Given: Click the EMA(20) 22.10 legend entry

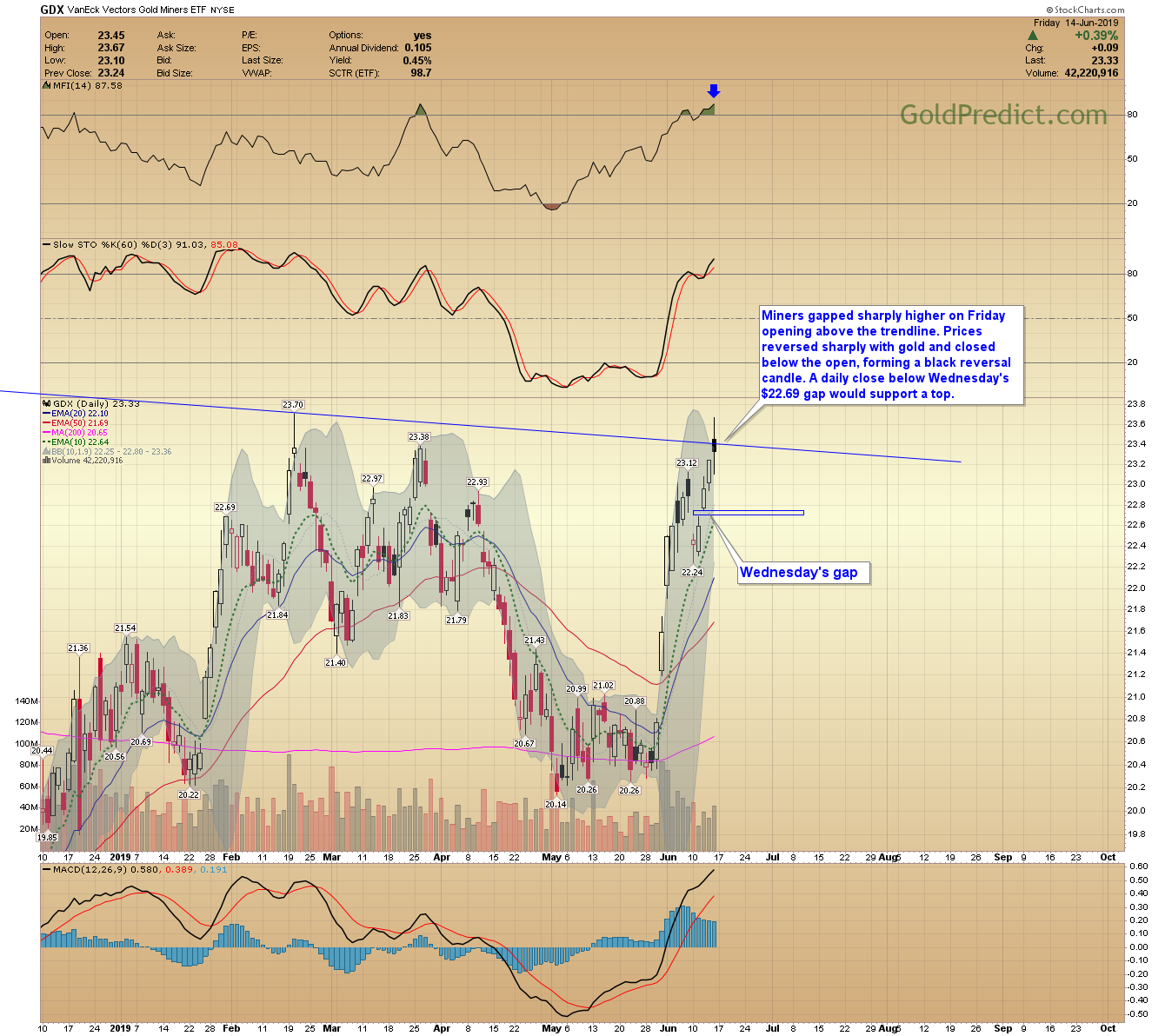Looking at the screenshot, I should pyautogui.click(x=80, y=414).
